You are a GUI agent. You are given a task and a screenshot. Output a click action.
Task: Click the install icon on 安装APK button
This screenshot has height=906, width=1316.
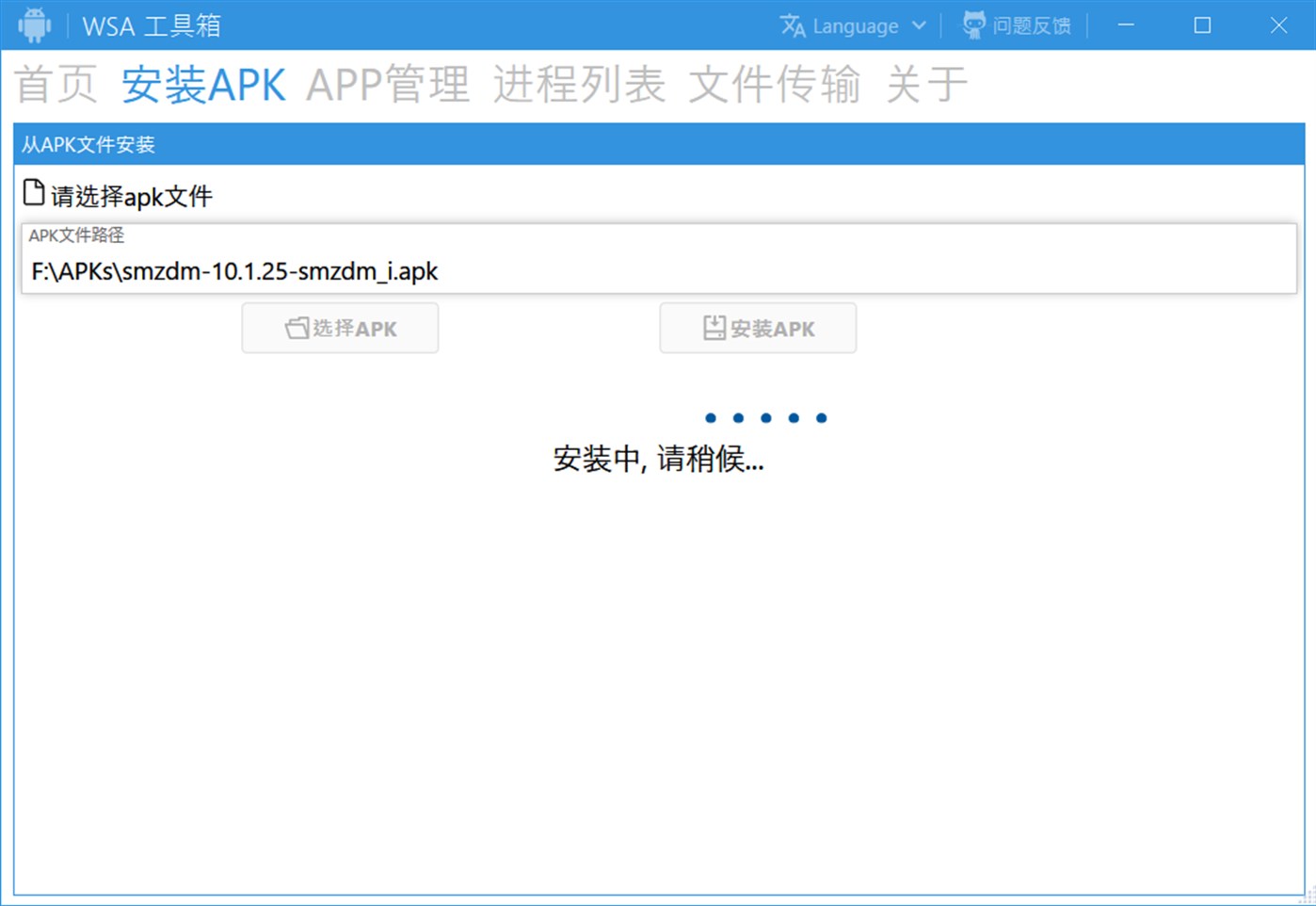tap(714, 328)
